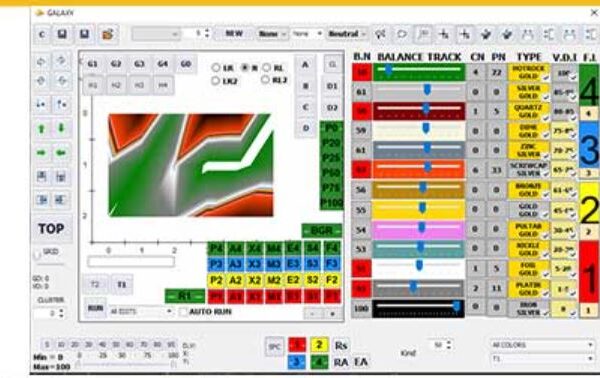This screenshot has height=378, width=600.
Task: Click the second dark bucket-like toolbar icon
Action: (x=507, y=34)
